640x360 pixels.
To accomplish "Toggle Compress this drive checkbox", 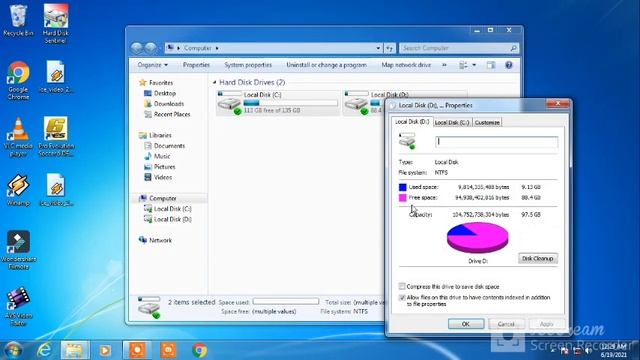I will [x=402, y=286].
